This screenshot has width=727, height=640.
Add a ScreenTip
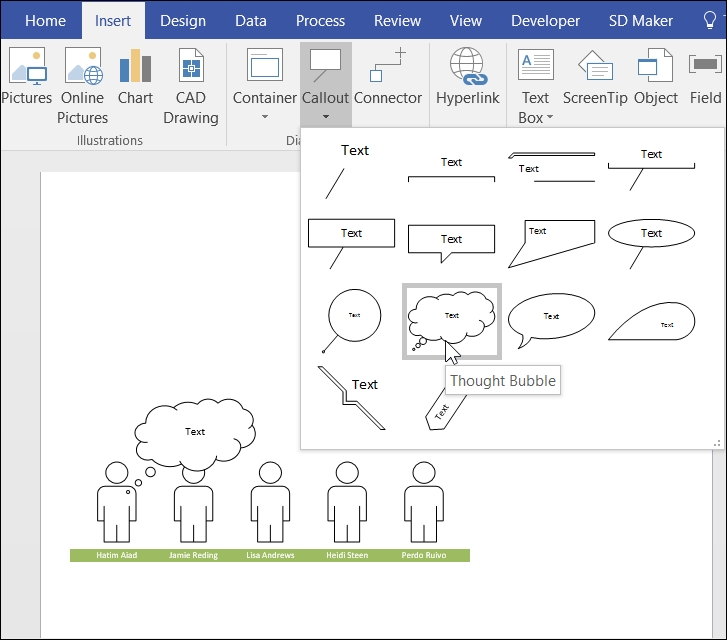pyautogui.click(x=595, y=77)
